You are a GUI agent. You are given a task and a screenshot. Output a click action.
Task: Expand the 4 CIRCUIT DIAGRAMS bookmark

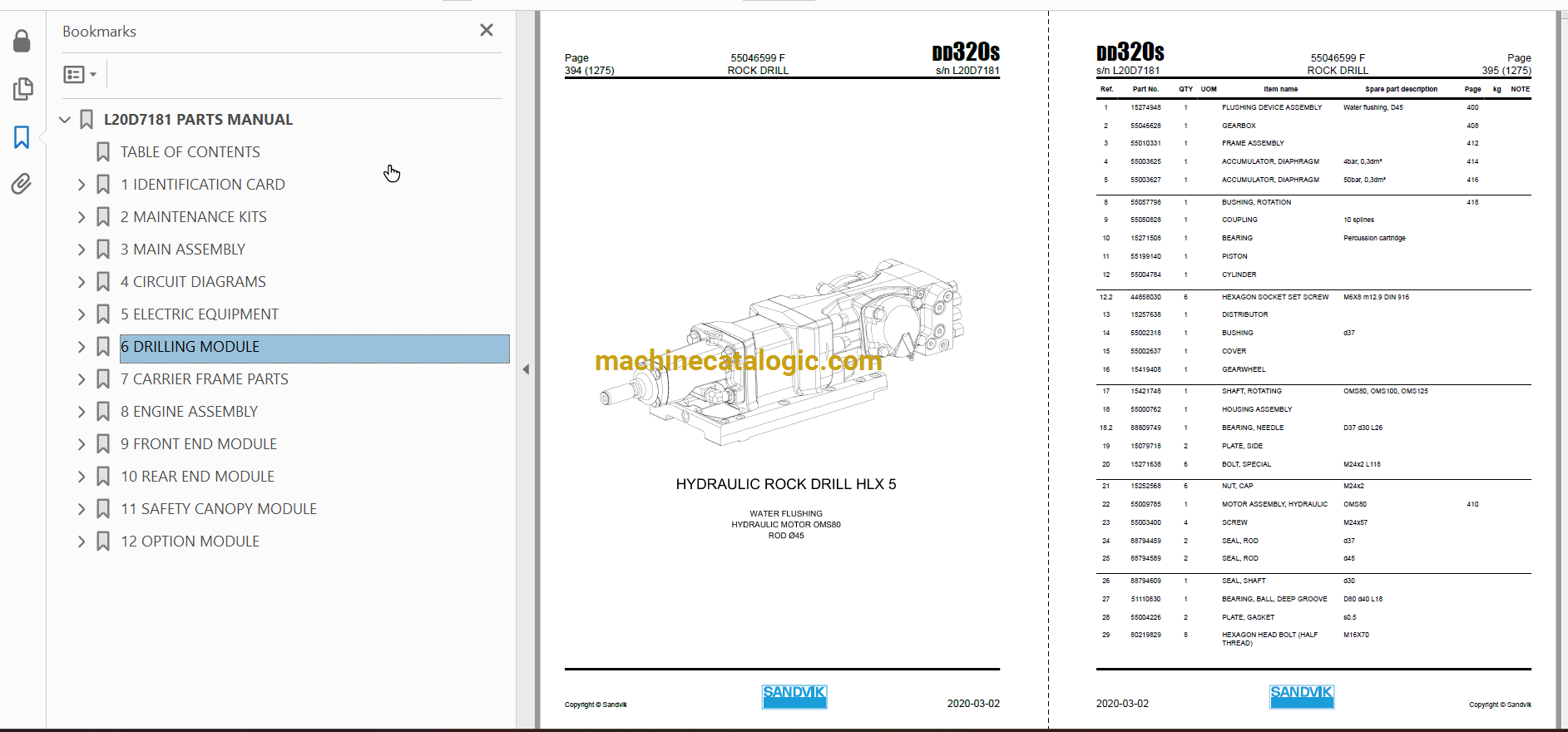tap(82, 282)
